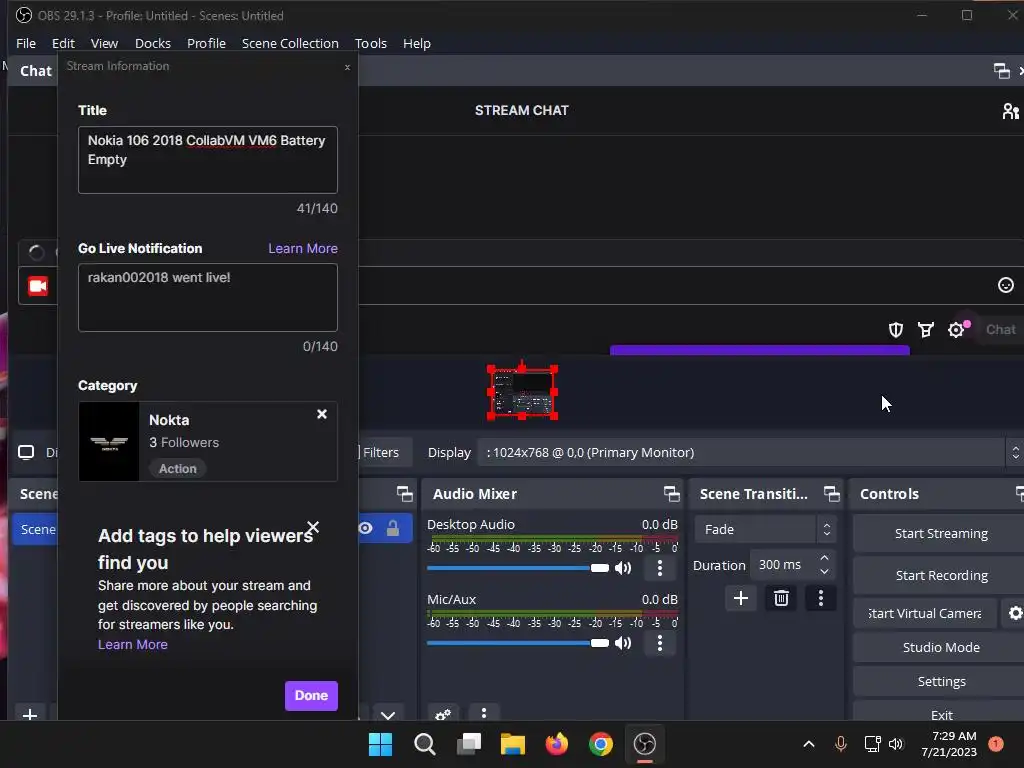This screenshot has height=768, width=1024.
Task: Open Learn More link for Go Live Notification
Action: 303,248
